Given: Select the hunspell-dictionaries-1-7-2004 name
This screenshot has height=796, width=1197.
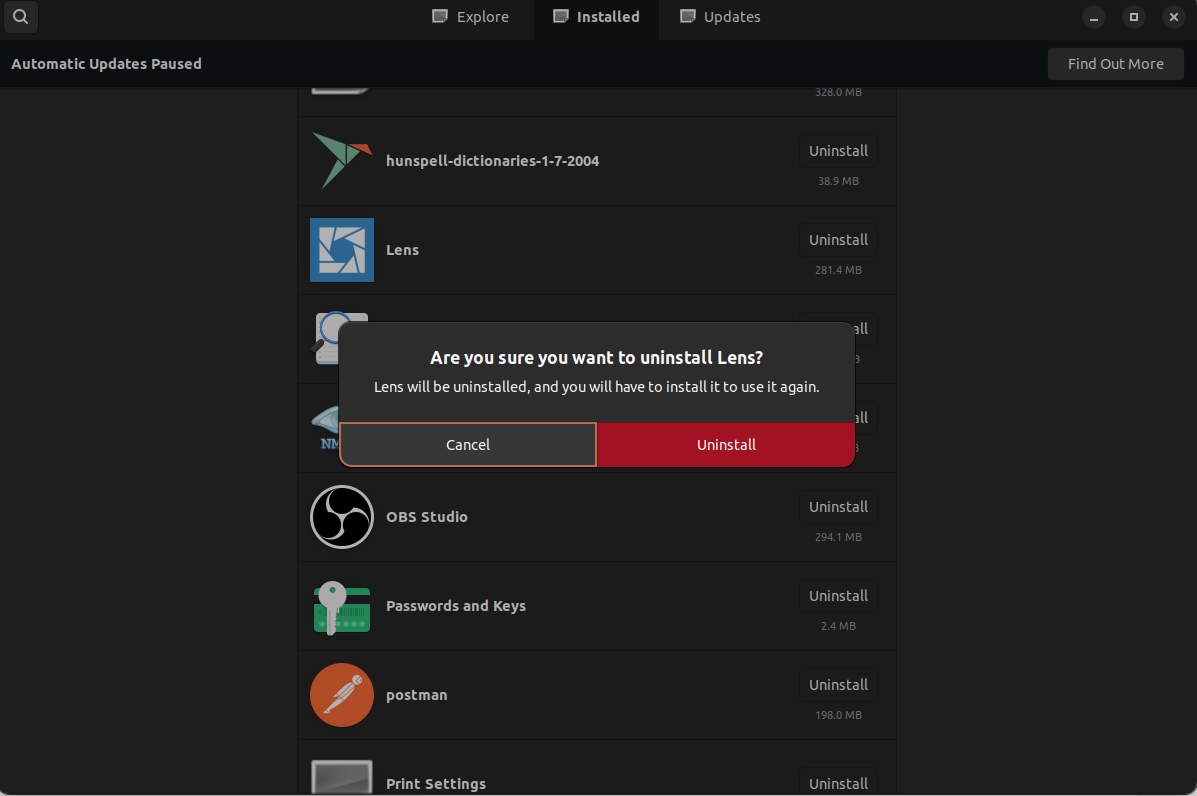Looking at the screenshot, I should (492, 161).
